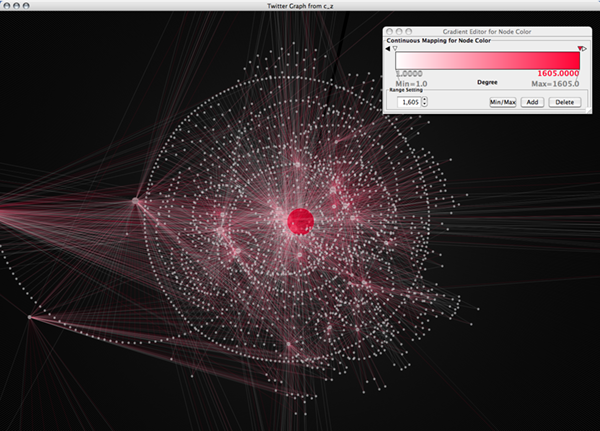This screenshot has height=431, width=600.
Task: Decrease range value with stepper down arrow
Action: 425,105
